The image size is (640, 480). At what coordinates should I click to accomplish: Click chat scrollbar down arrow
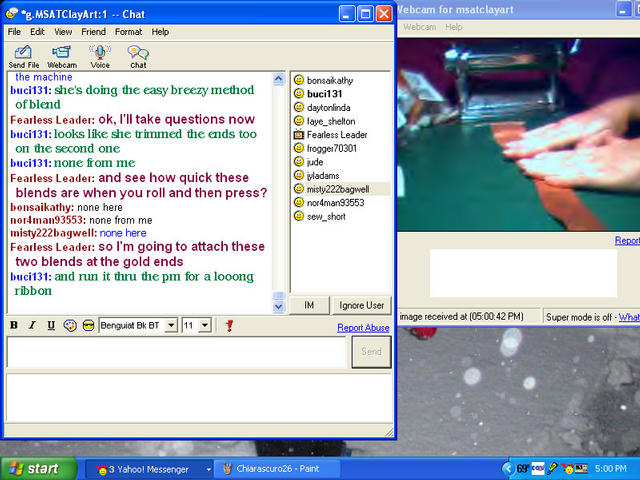pos(278,307)
